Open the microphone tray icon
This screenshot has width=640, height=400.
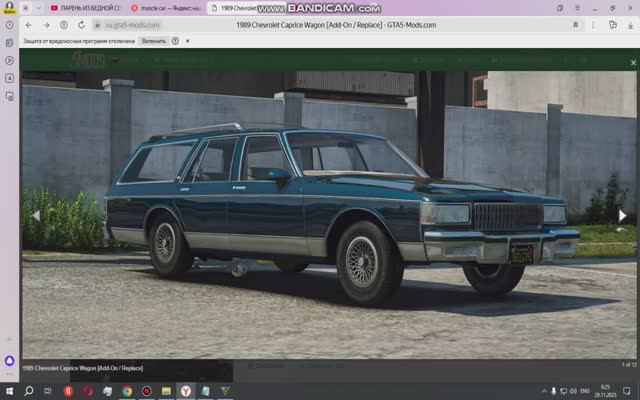(x=554, y=391)
